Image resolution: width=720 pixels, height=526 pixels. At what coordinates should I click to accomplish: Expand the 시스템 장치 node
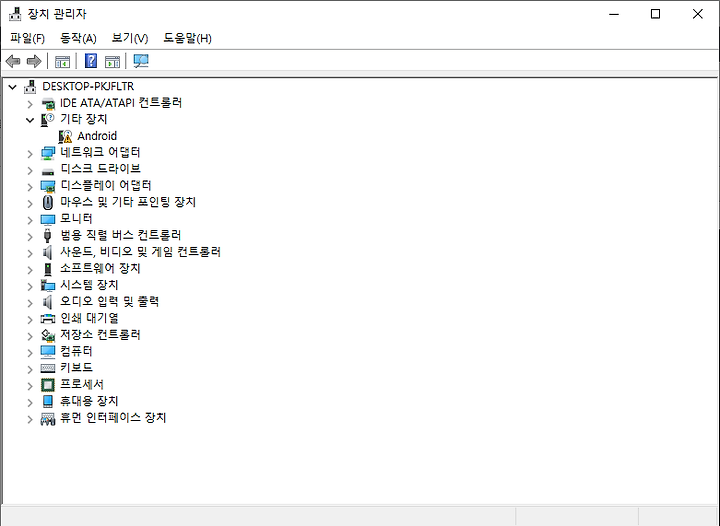[30, 286]
